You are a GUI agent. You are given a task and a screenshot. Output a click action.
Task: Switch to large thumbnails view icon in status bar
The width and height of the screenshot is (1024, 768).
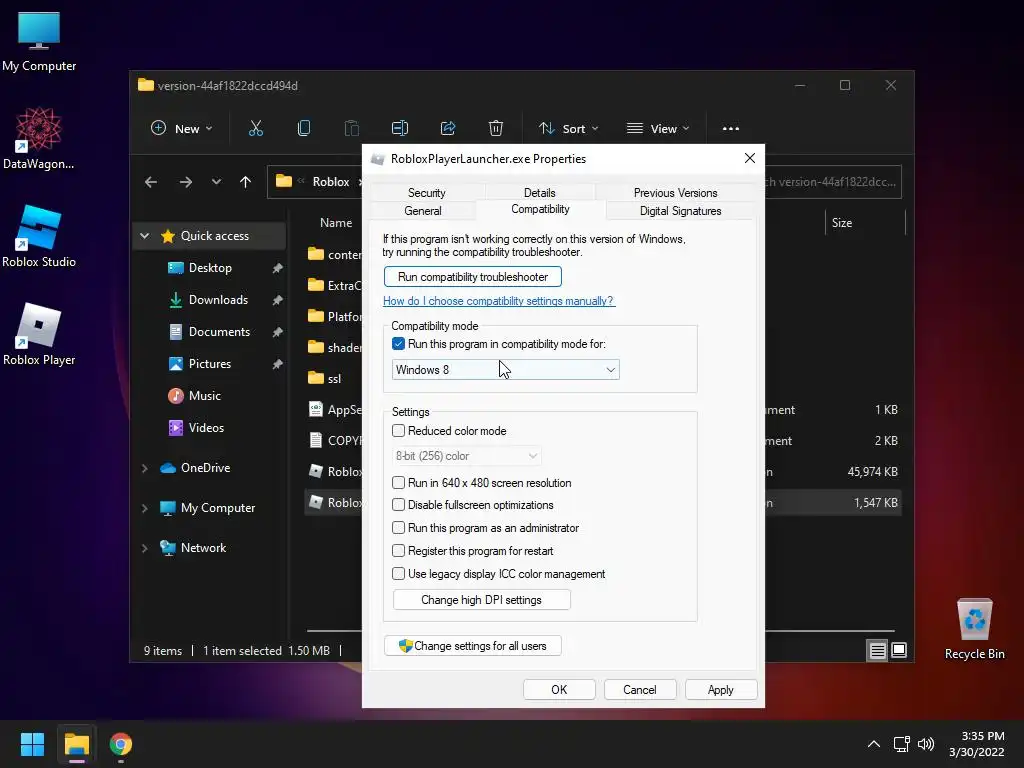[x=899, y=650]
